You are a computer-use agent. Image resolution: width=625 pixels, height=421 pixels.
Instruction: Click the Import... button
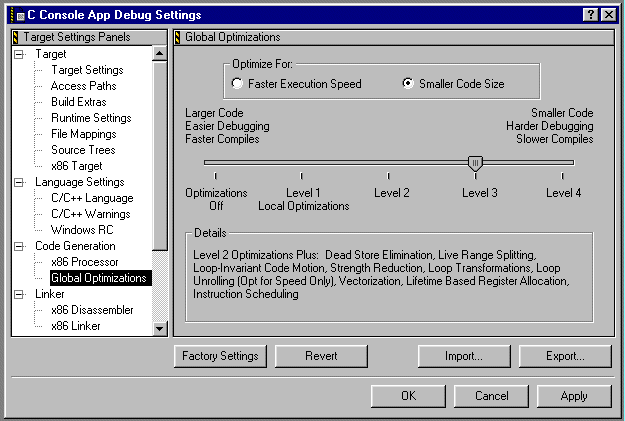click(x=464, y=356)
